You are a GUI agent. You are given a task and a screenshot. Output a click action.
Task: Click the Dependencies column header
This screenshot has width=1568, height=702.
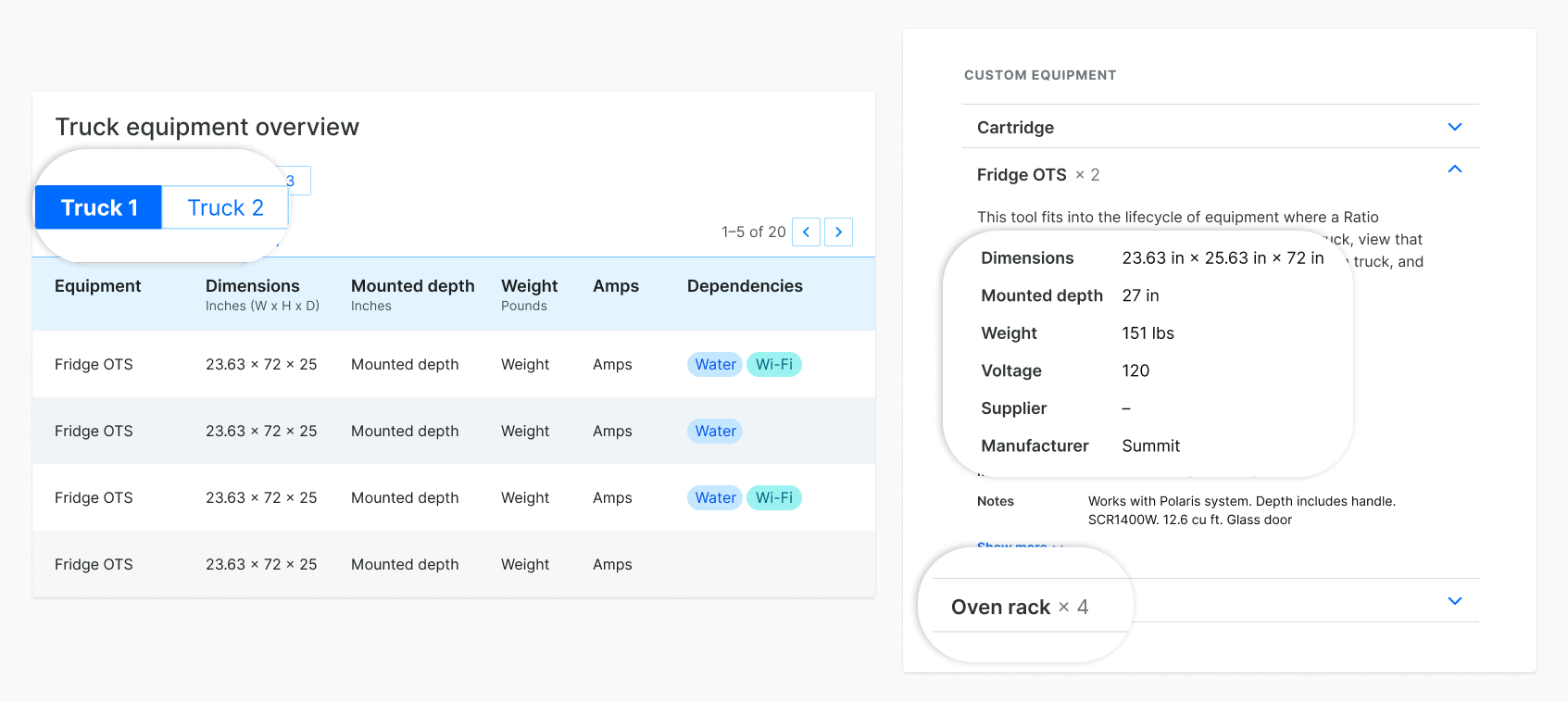[745, 286]
